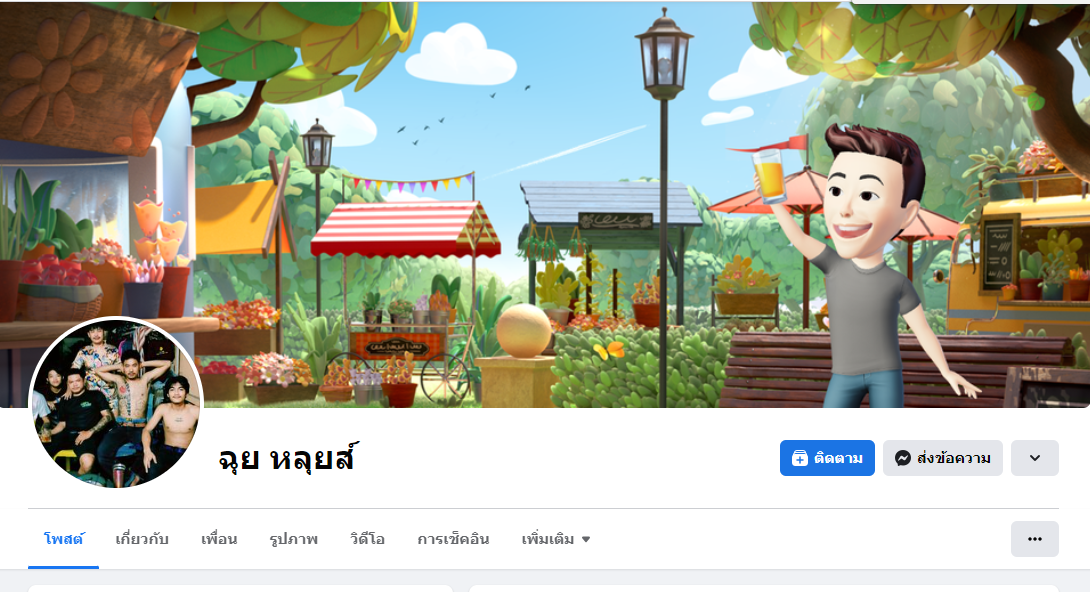Viewport: 1090px width, 592px height.
Task: Expand the เพิ่มเติม dropdown tab
Action: [x=555, y=539]
